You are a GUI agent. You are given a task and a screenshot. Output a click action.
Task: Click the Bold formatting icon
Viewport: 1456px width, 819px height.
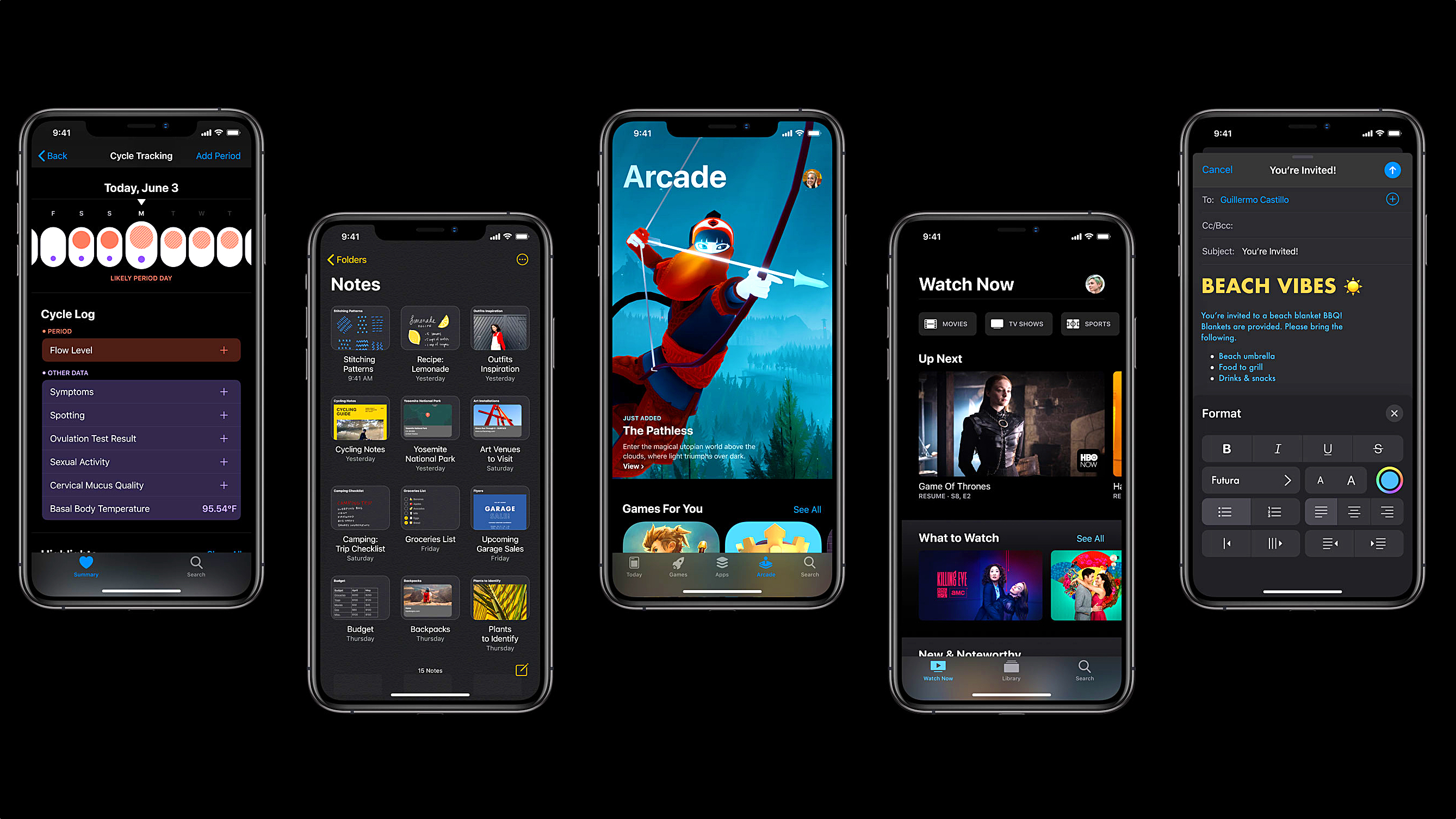tap(1225, 448)
